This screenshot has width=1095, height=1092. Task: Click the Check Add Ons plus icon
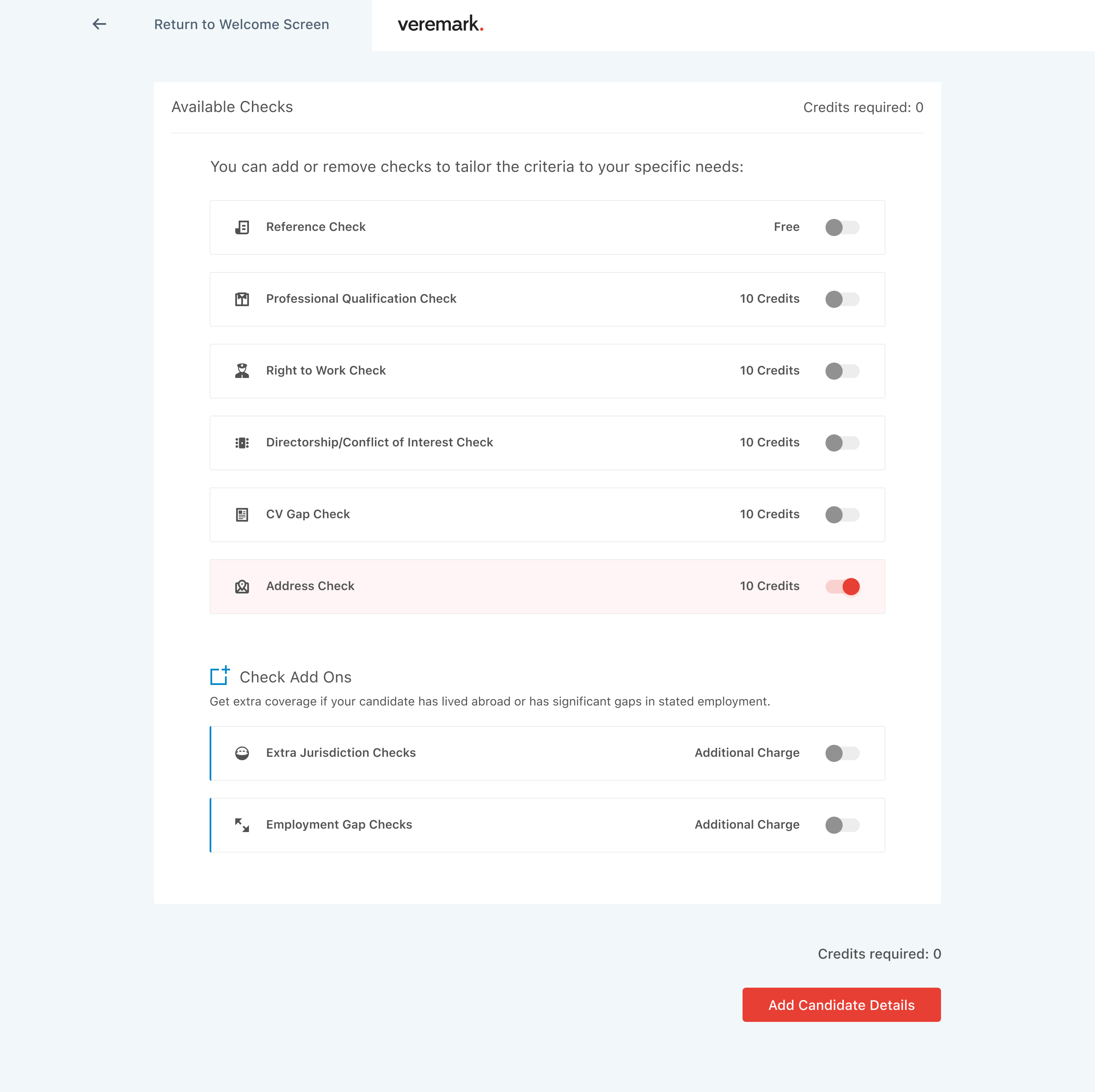coord(220,676)
